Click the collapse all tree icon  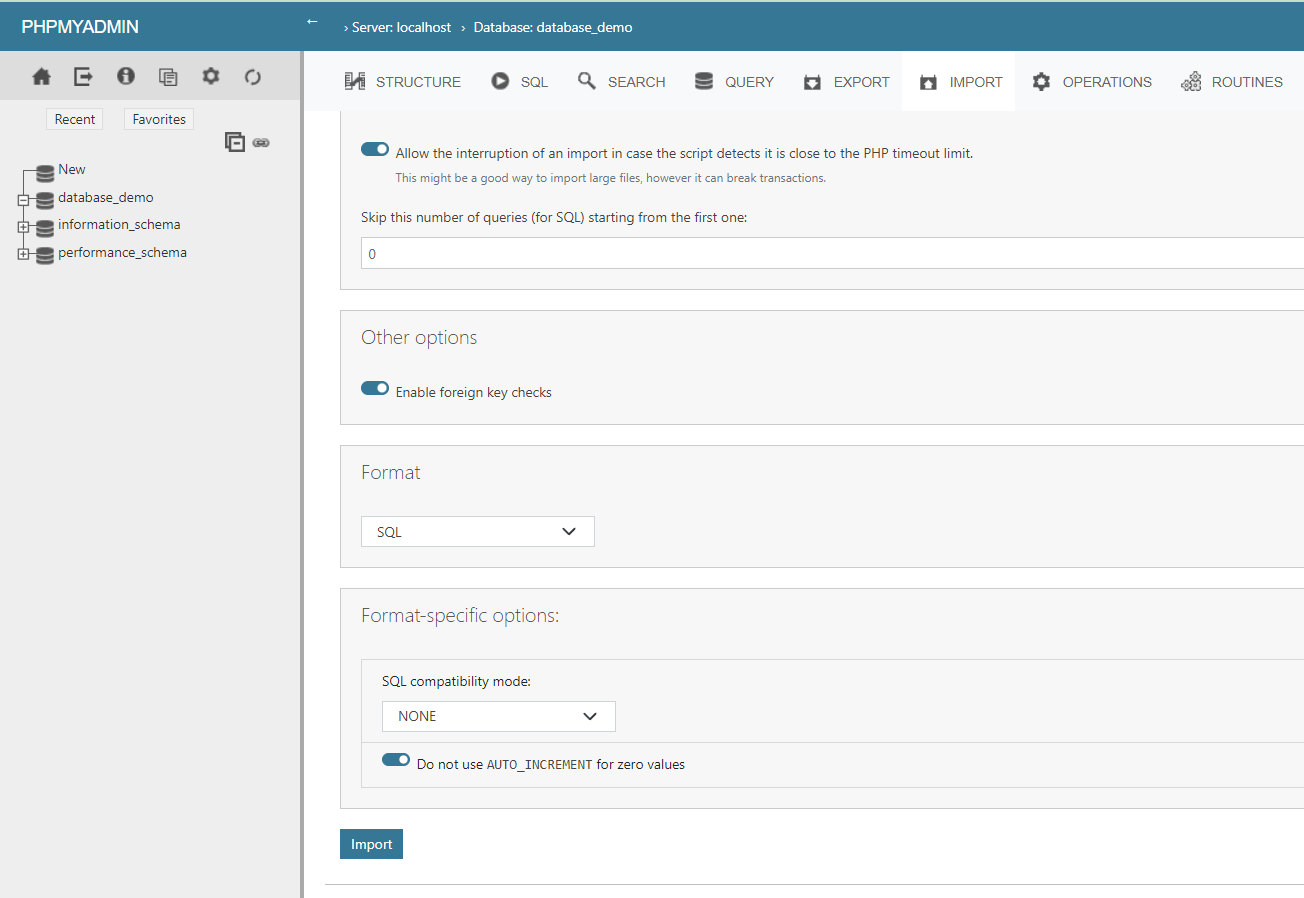pos(234,142)
